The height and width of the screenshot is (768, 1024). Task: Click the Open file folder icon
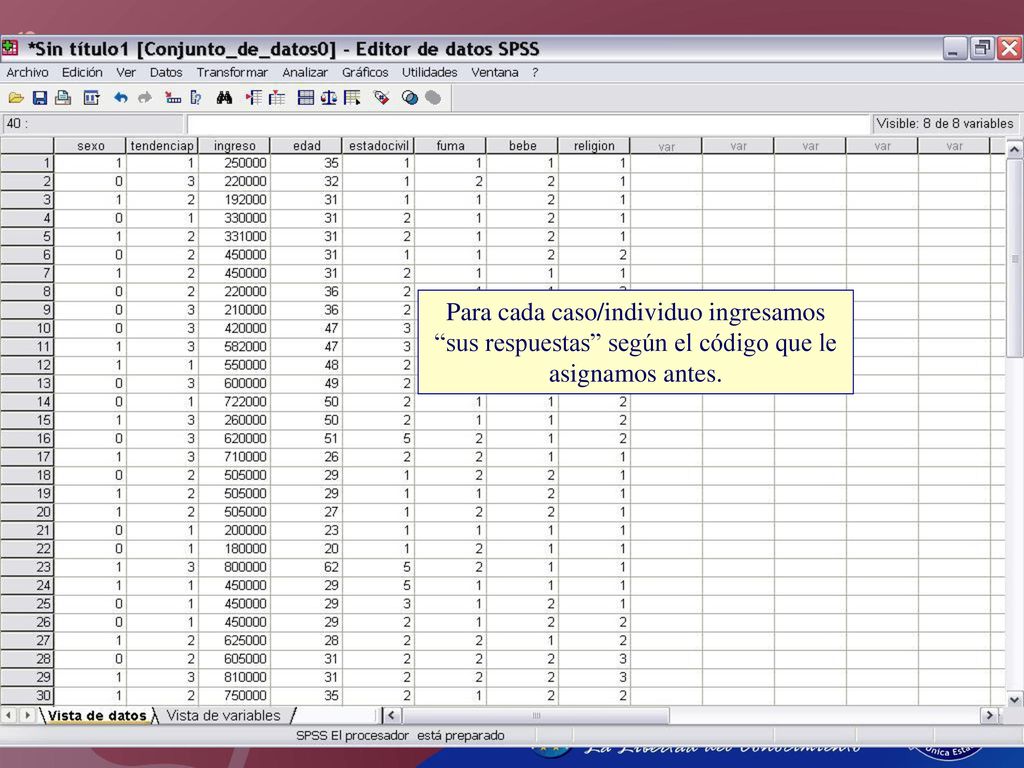16,98
